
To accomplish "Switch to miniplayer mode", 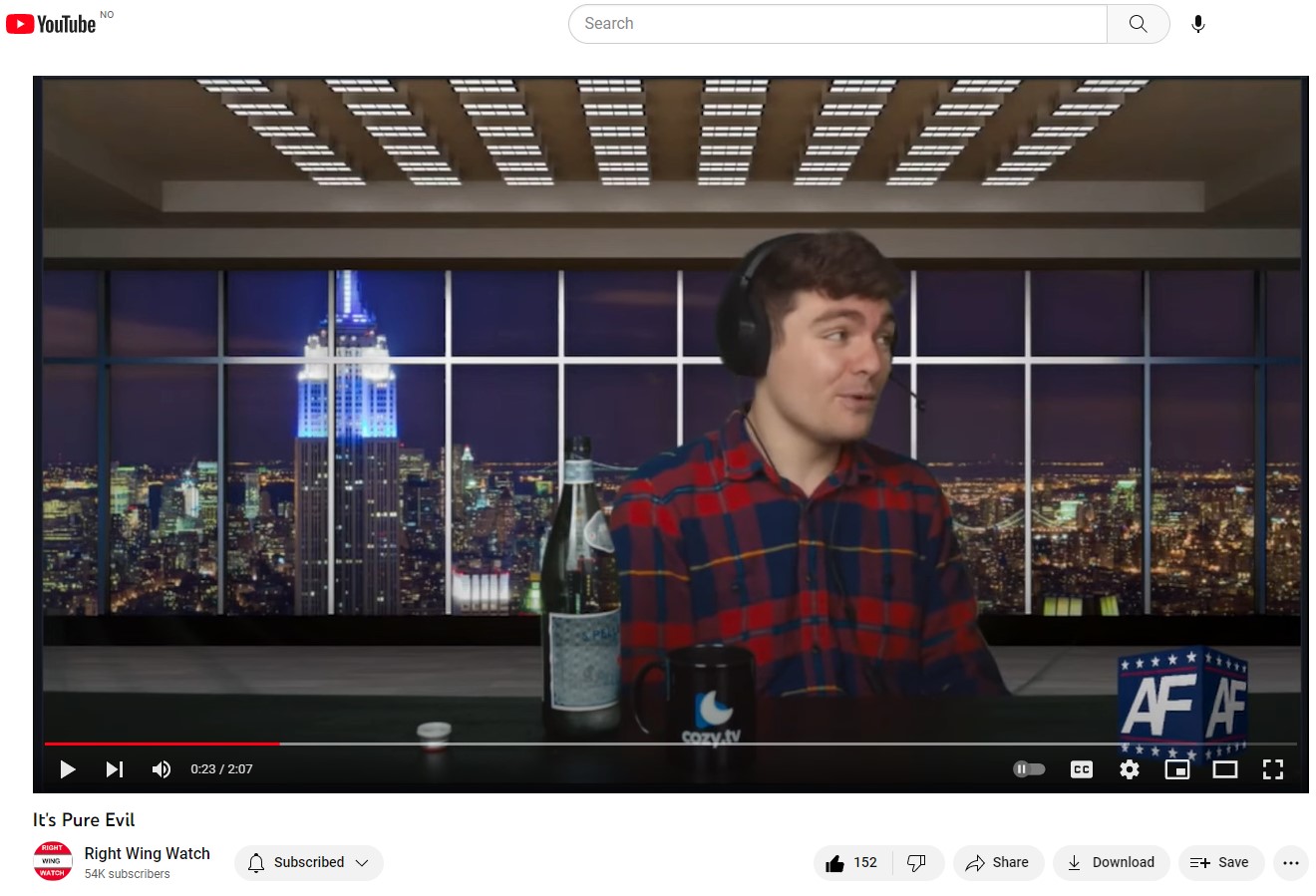I will point(1177,769).
